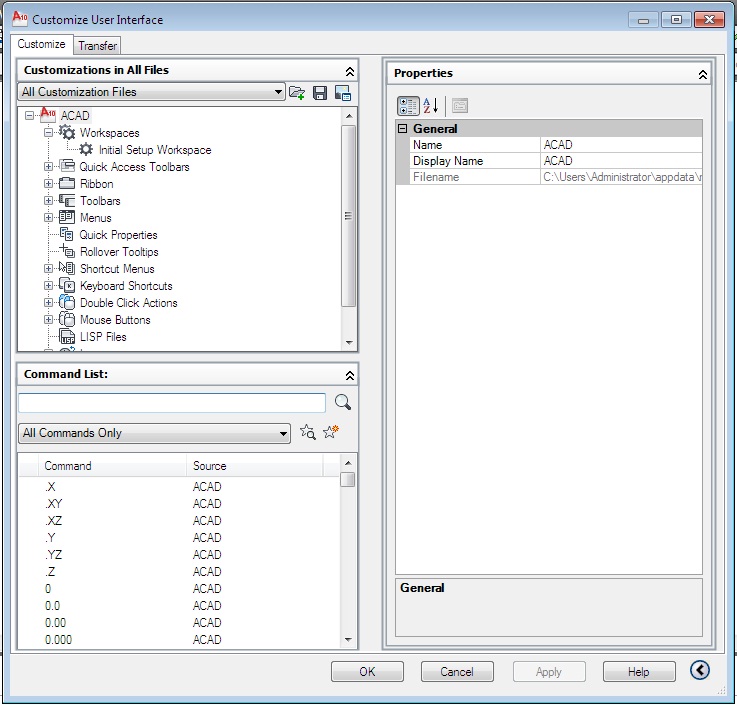Click the Quick Properties icon
Screen dimensions: 737x706
tap(67, 234)
